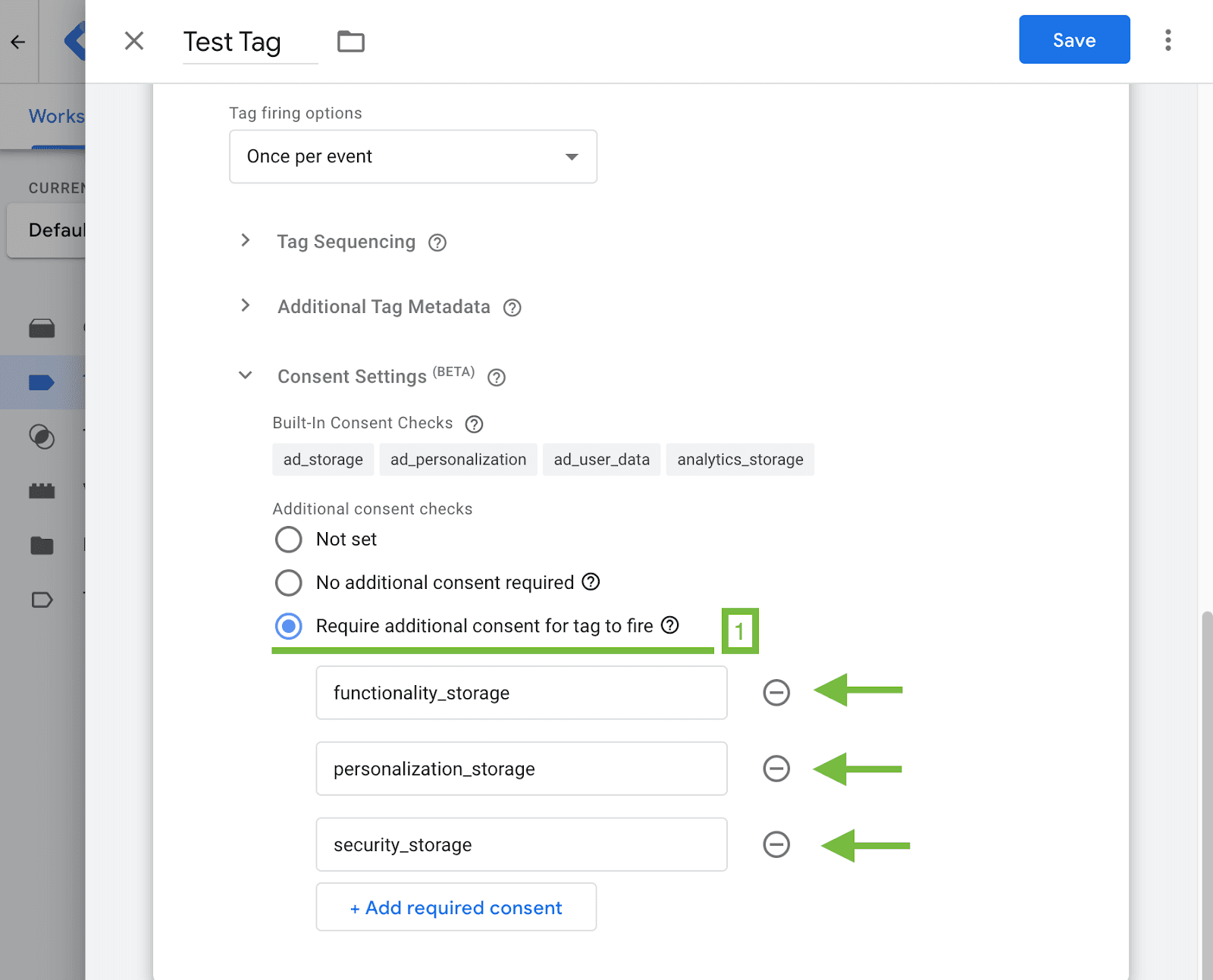1213x980 pixels.
Task: Choose No additional consent required
Action: point(289,583)
